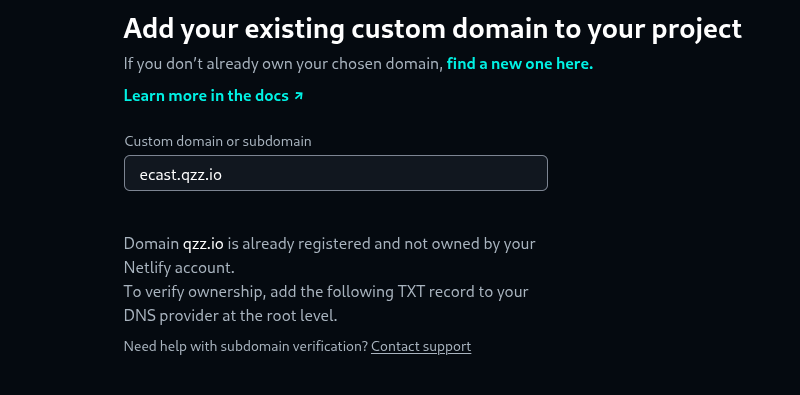Follow the "find a new one here" link
The width and height of the screenshot is (800, 395).
(520, 64)
